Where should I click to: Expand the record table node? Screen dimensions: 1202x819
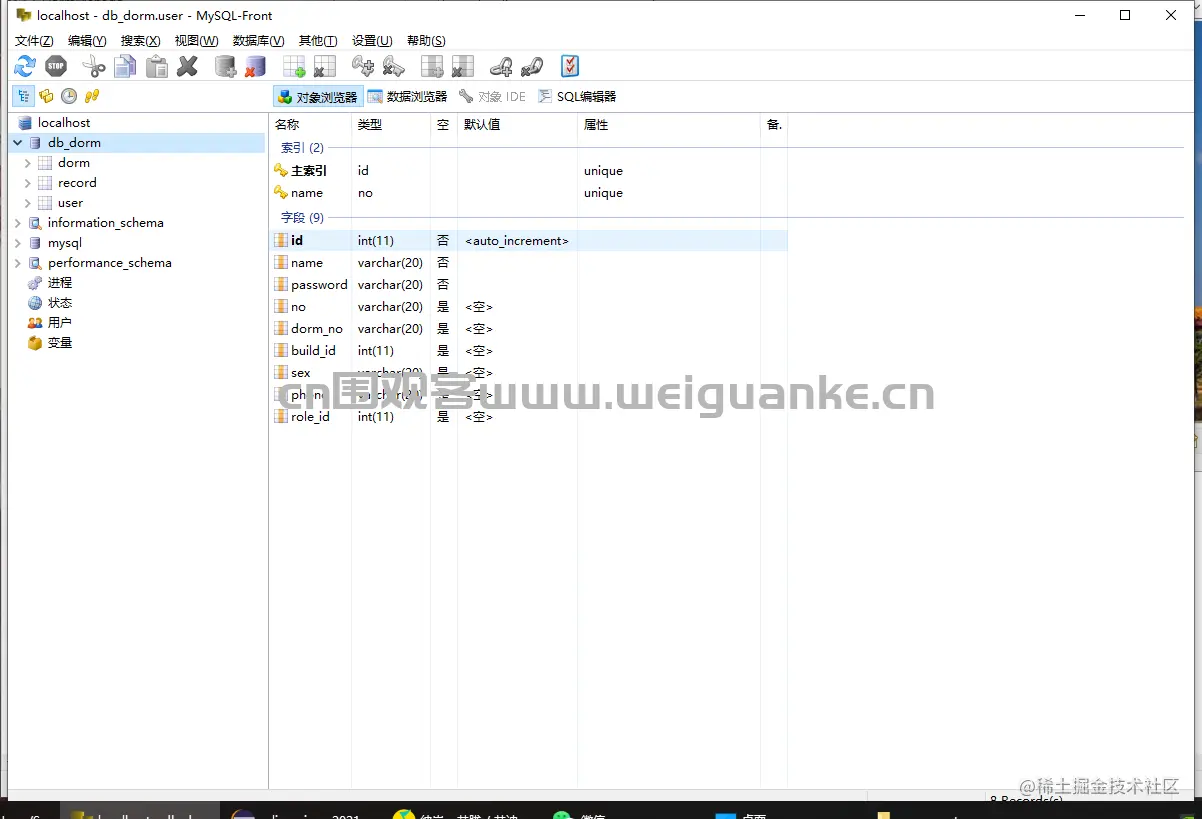(28, 183)
